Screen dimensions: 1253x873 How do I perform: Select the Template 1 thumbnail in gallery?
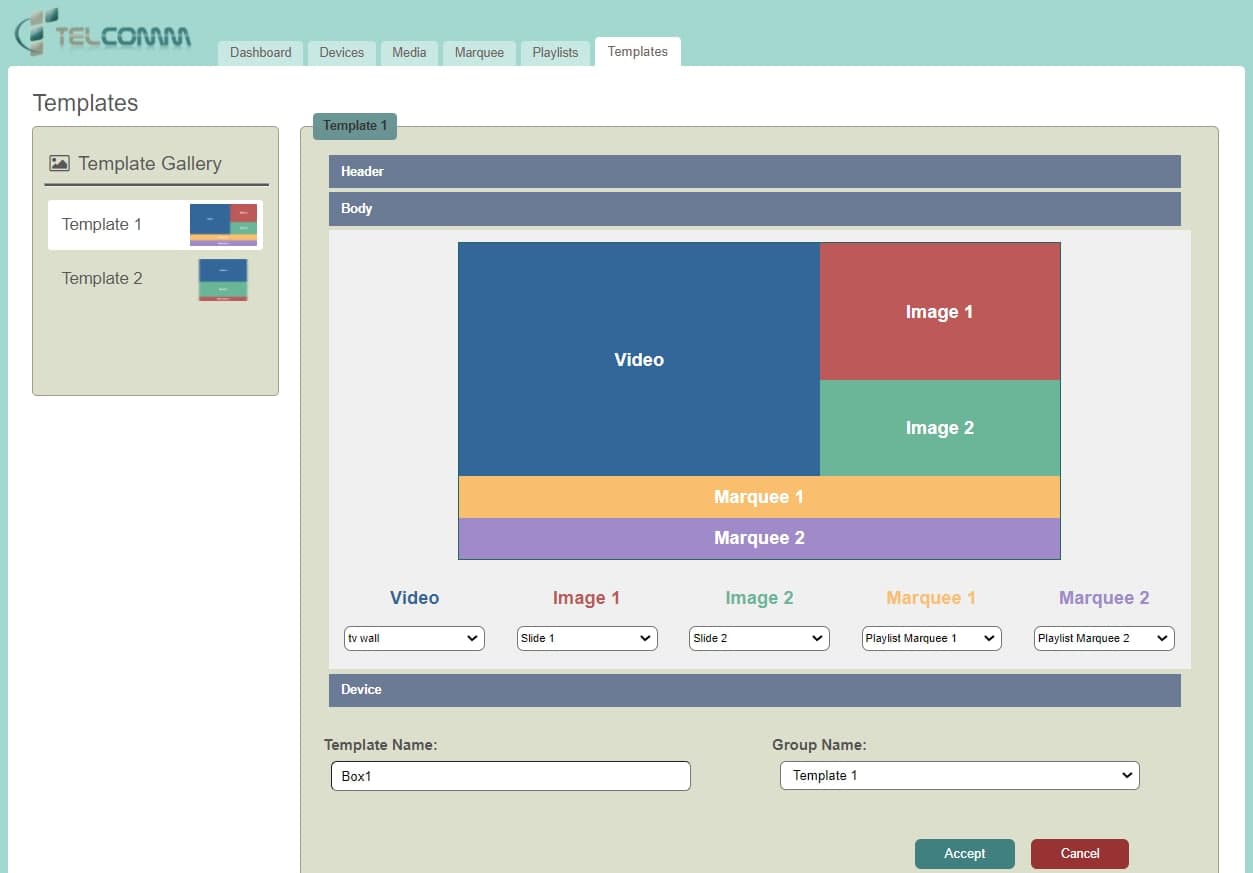coord(223,225)
